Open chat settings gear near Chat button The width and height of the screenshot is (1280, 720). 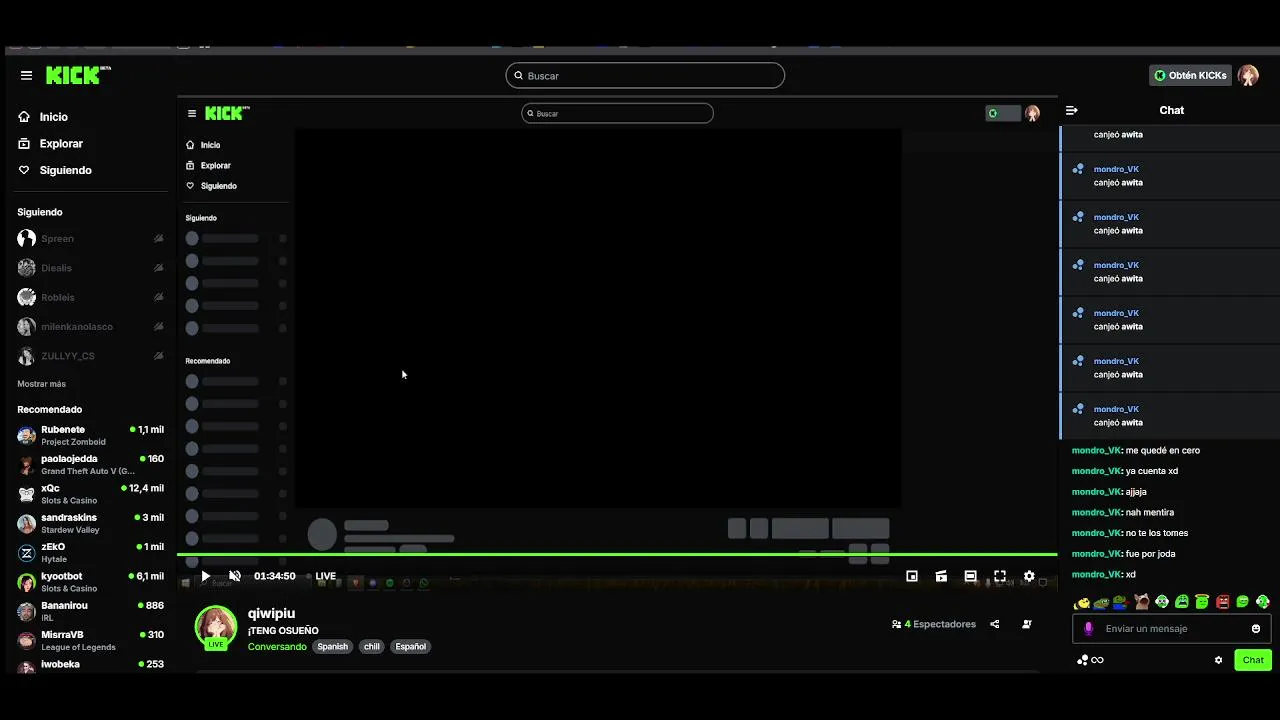pos(1218,660)
